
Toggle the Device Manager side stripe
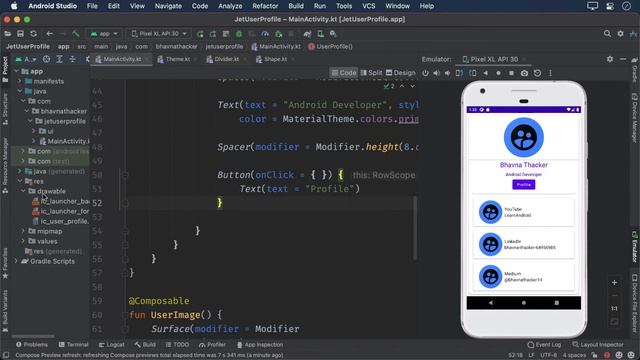(635, 118)
